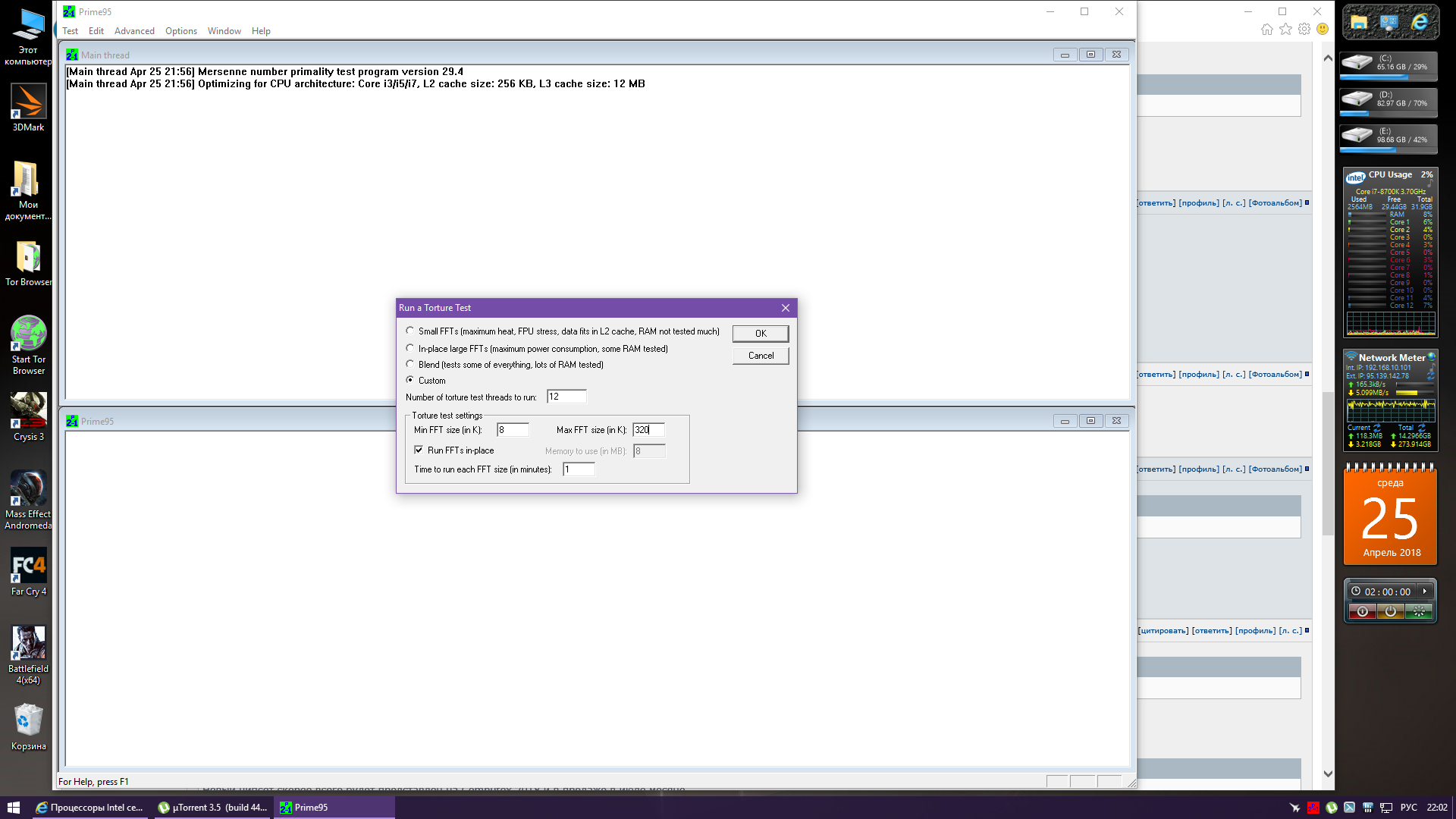Click the Internet Explorer icon in sidebar gadget

point(1419,23)
